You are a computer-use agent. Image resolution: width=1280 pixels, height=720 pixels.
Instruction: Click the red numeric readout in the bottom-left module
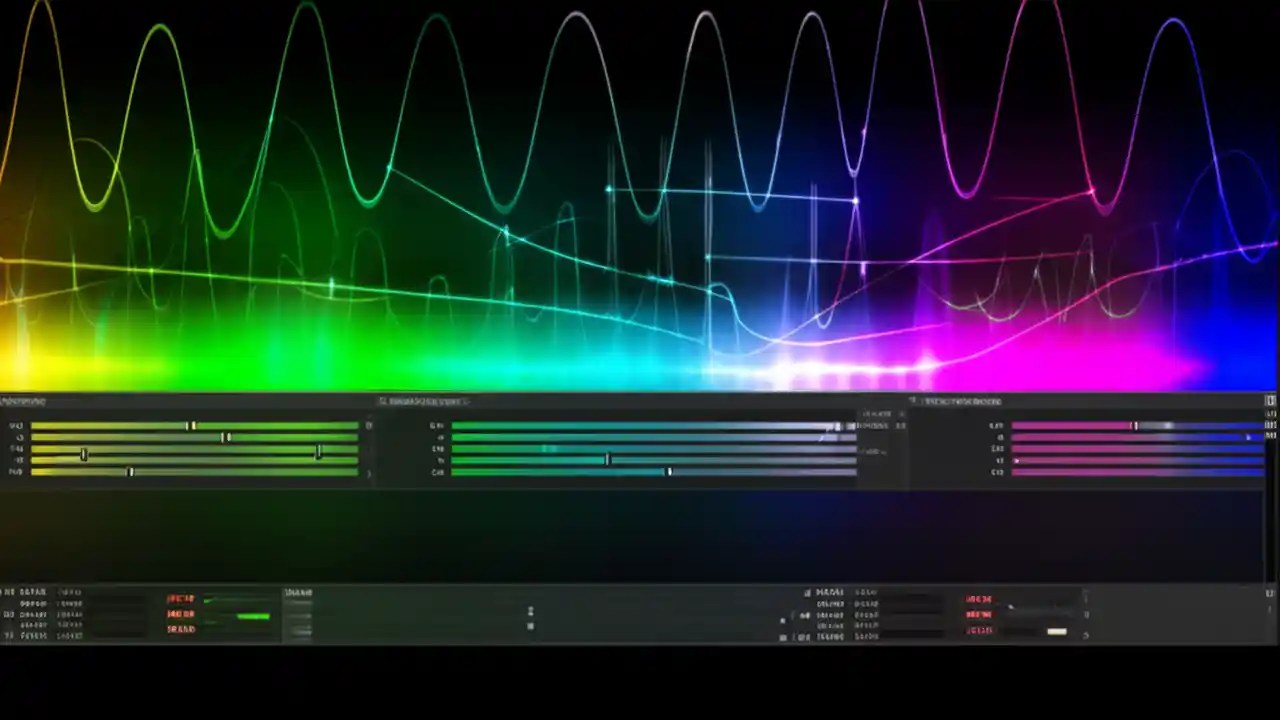click(180, 614)
